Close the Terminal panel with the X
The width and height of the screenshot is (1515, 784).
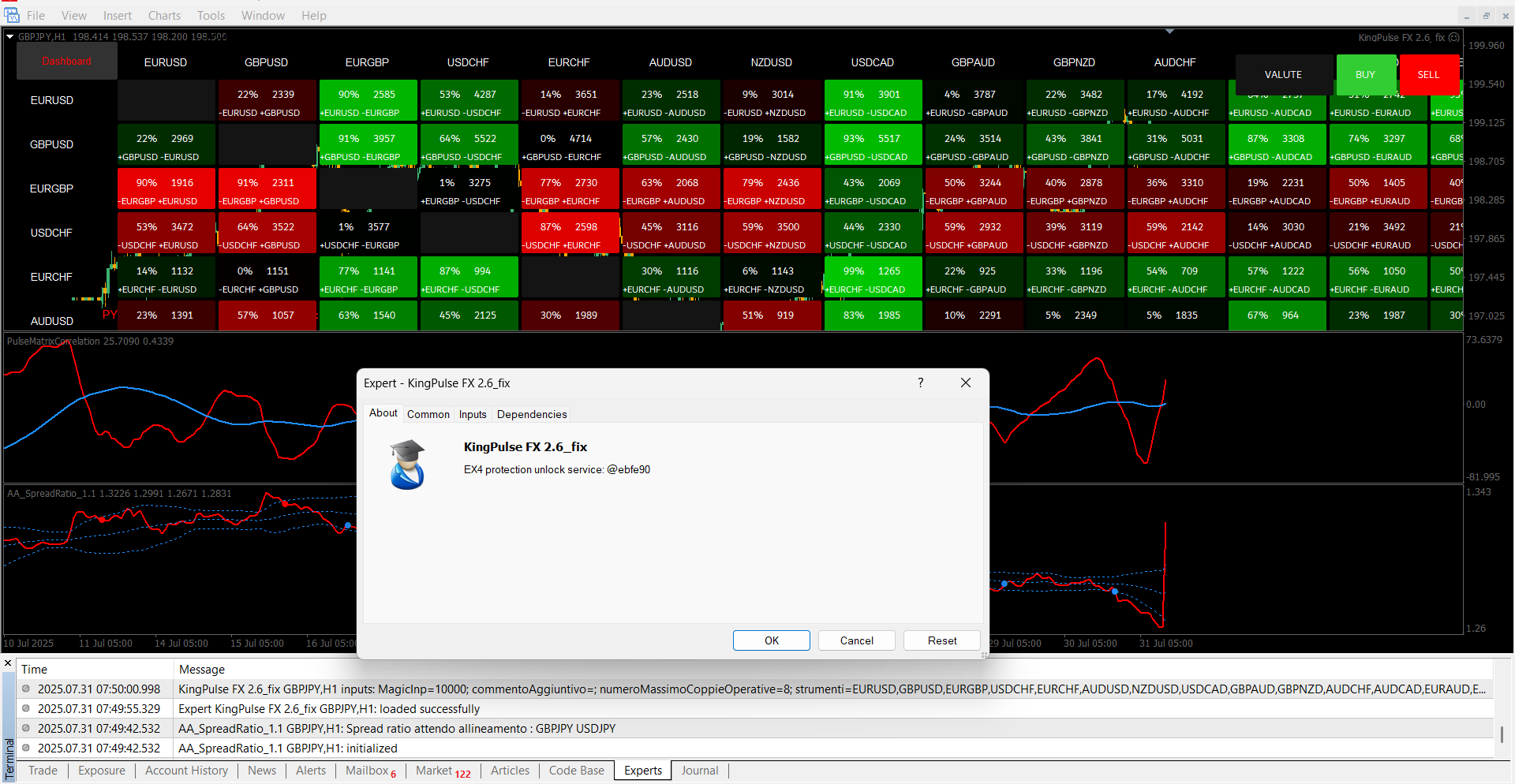coord(9,663)
